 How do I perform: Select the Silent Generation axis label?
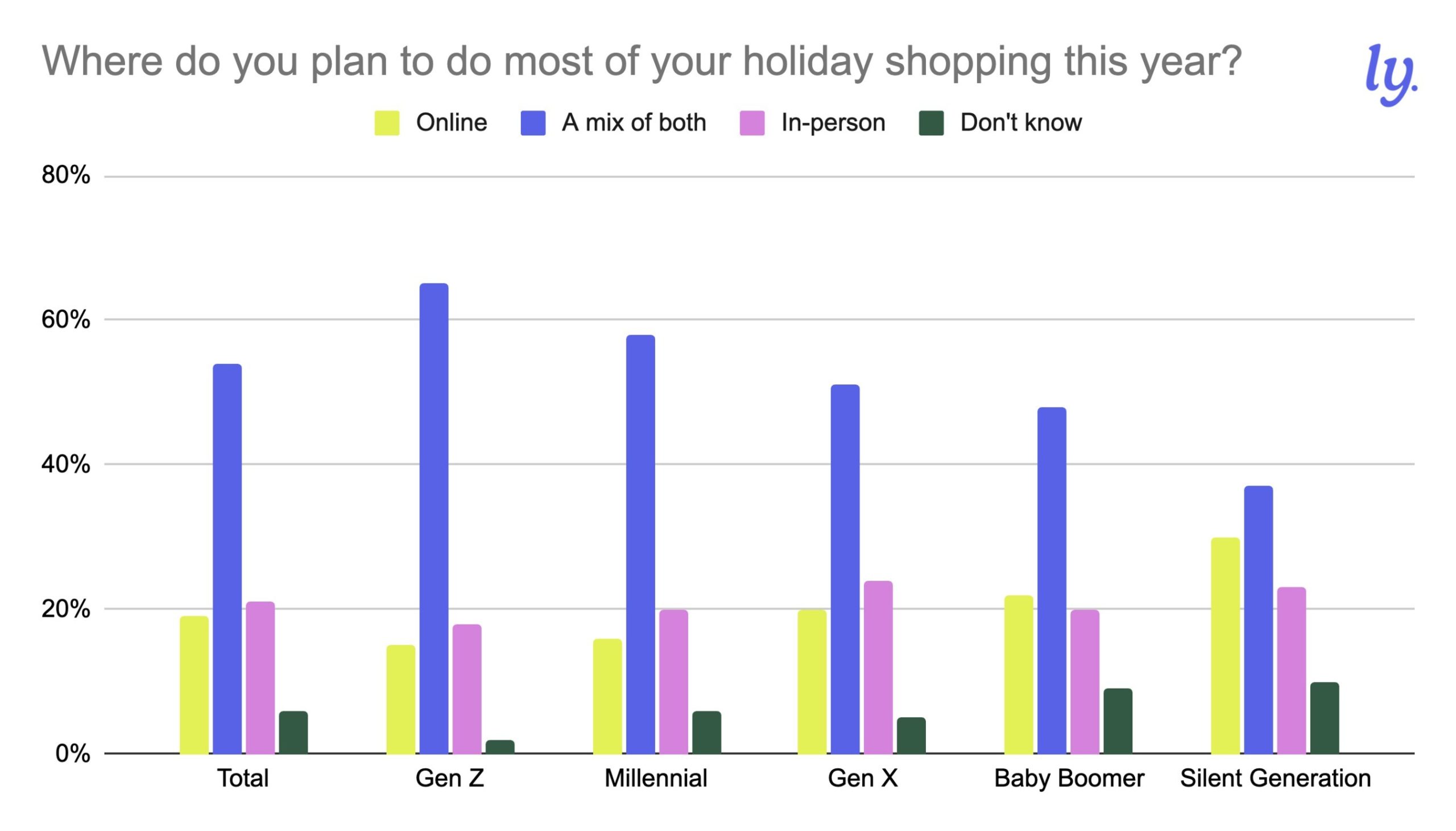pos(1275,779)
